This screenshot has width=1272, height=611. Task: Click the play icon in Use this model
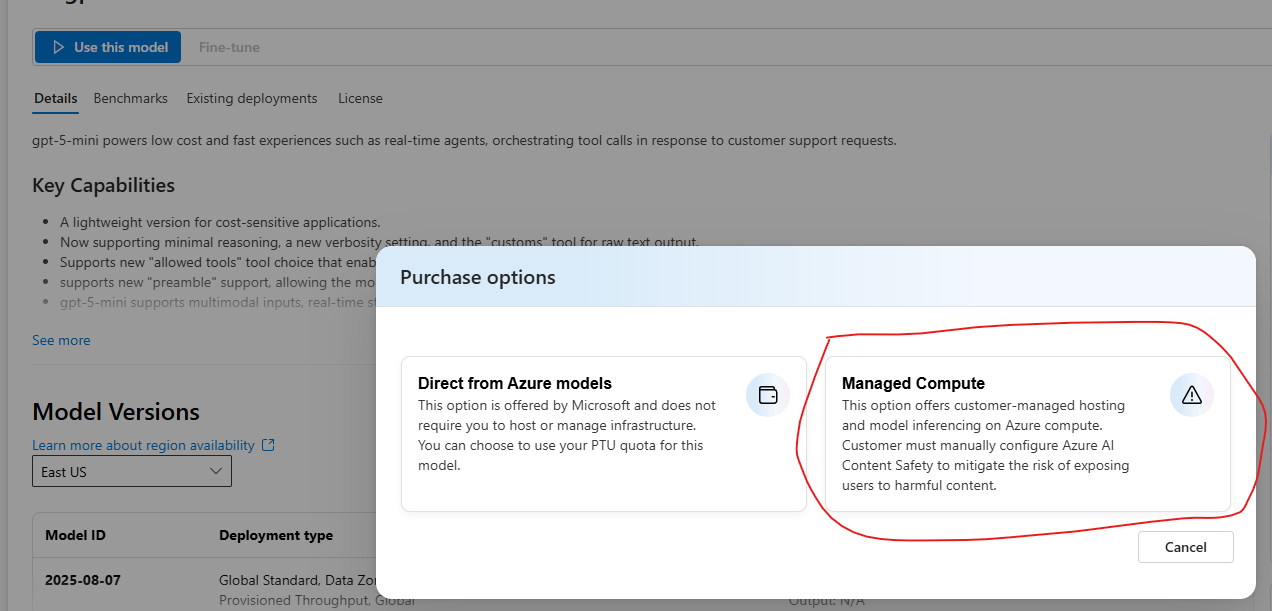(57, 48)
